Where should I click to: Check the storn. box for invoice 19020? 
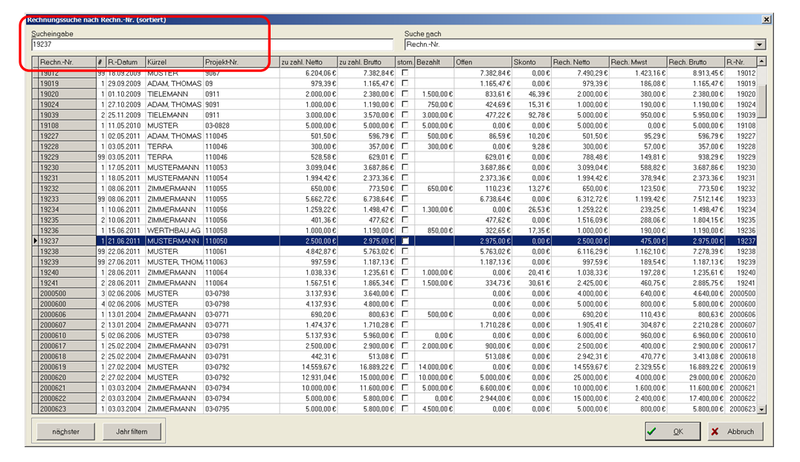pyautogui.click(x=405, y=93)
